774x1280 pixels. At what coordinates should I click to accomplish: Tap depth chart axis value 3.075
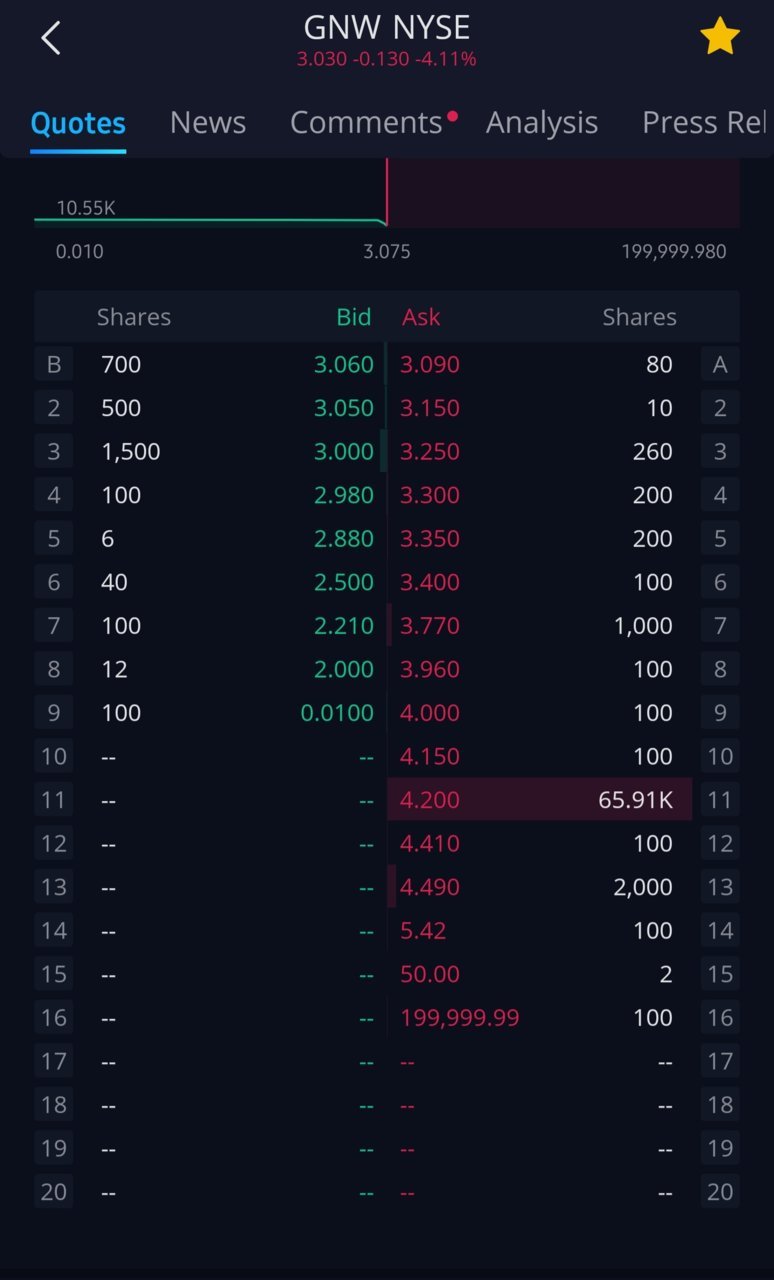click(x=387, y=251)
